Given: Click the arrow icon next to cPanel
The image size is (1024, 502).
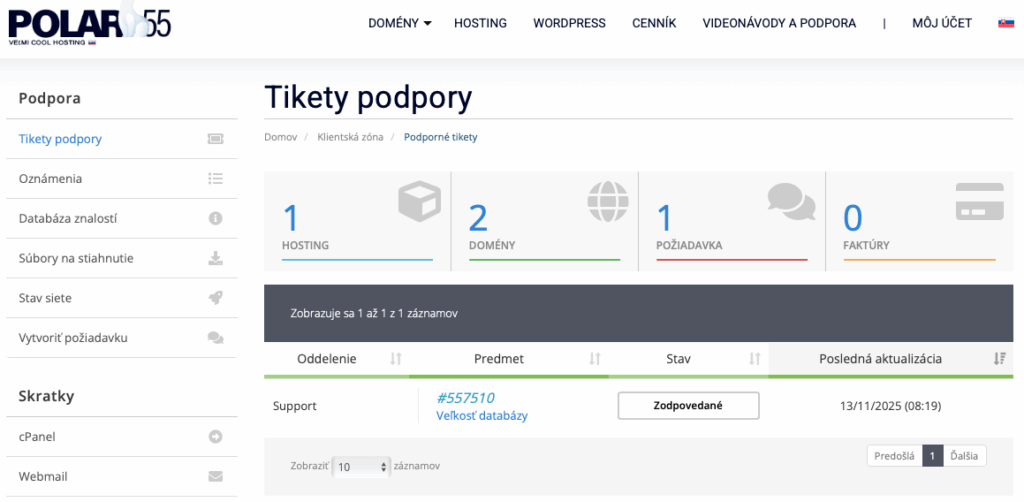Looking at the screenshot, I should 216,437.
